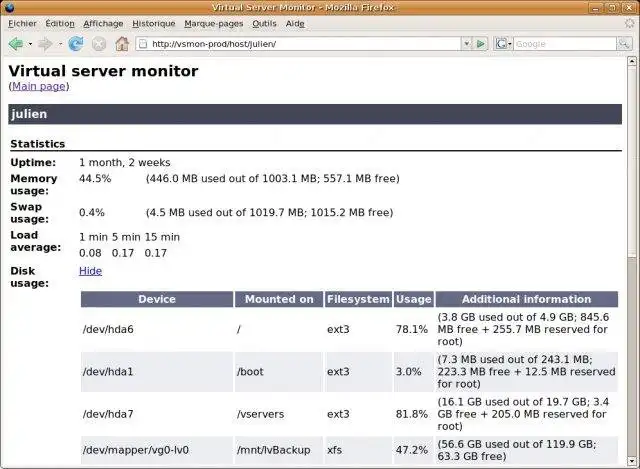Open the Marque-pages menu
The image size is (640, 469).
213,24
